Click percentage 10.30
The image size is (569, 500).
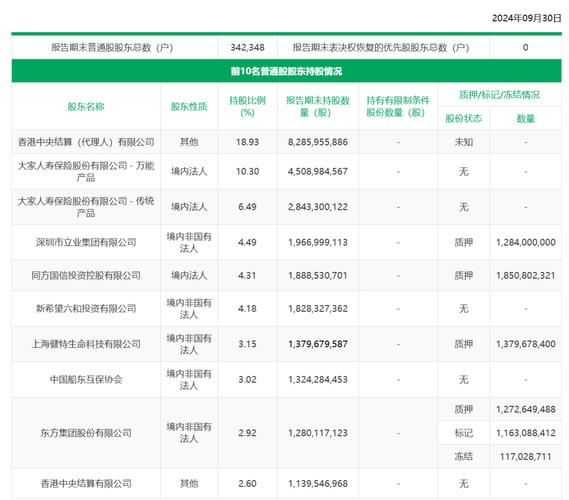pyautogui.click(x=247, y=171)
